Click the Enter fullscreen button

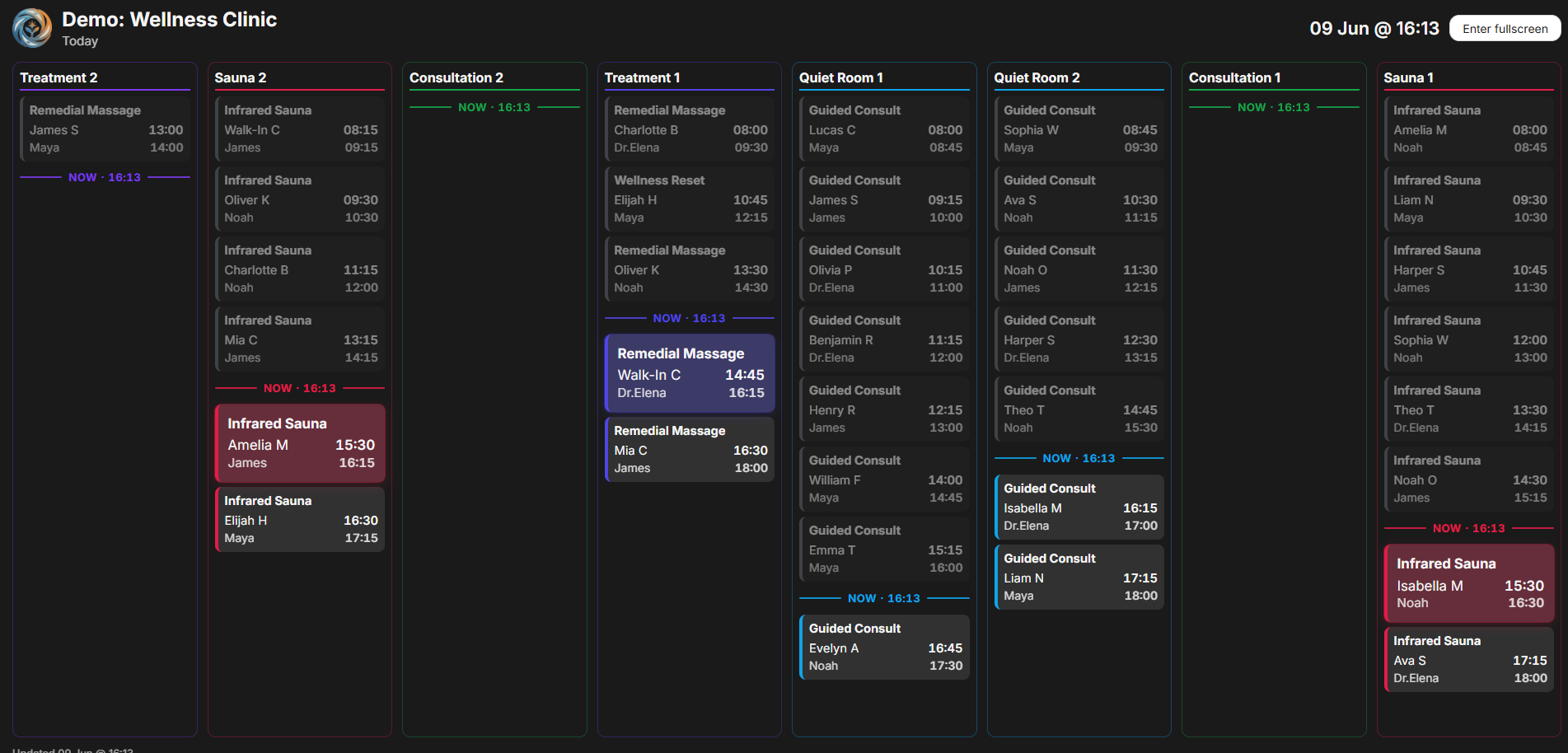pos(1505,28)
